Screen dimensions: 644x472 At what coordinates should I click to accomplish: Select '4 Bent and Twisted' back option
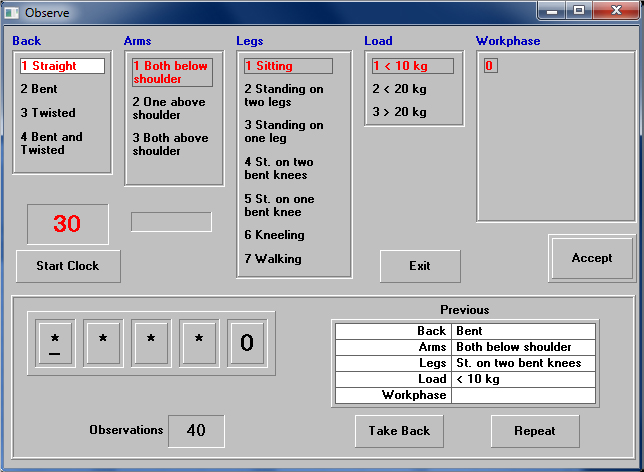[x=52, y=143]
